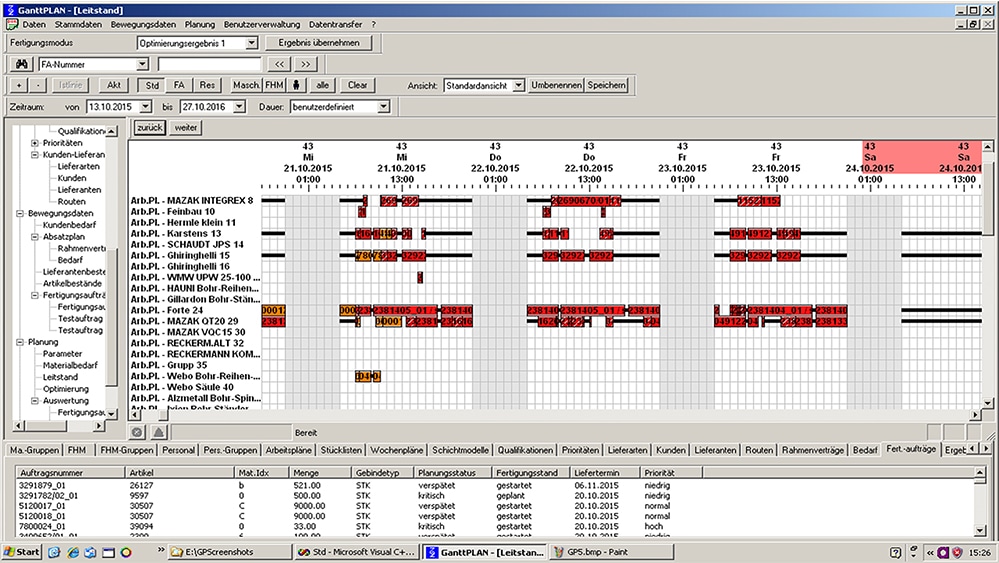This screenshot has width=999, height=563.
Task: Switch to GPS.bmp - Paint taskbar window
Action: click(x=610, y=552)
